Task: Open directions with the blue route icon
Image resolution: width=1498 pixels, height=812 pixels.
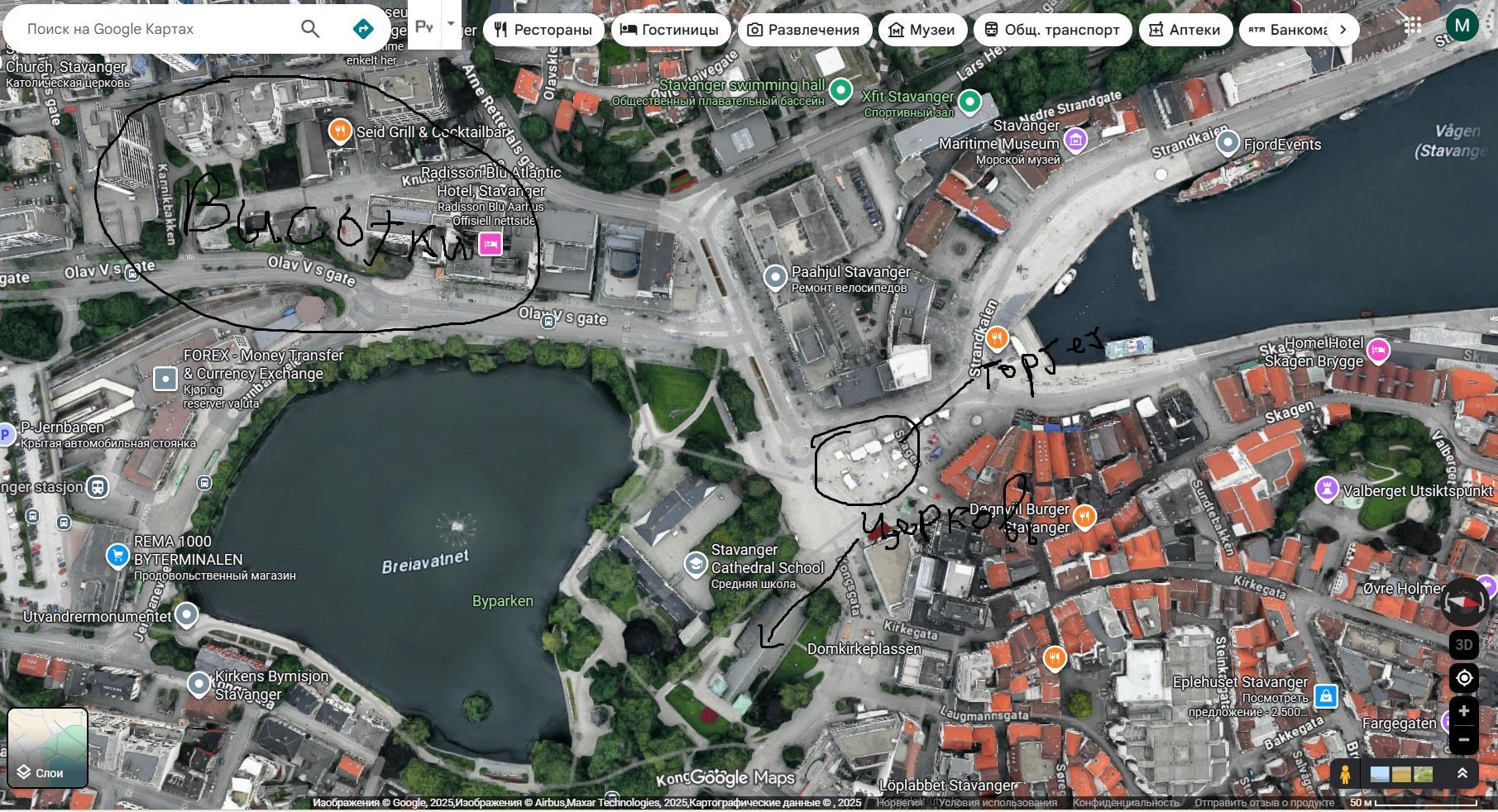Action: pyautogui.click(x=362, y=29)
